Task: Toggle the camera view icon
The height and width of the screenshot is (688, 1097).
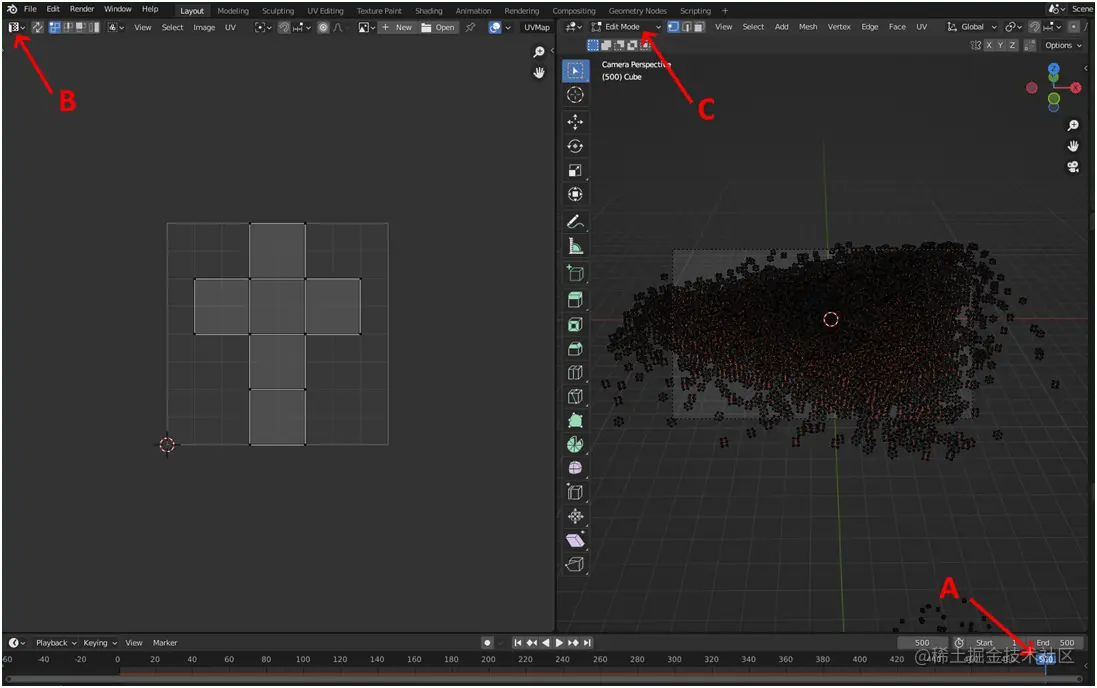Action: point(1073,167)
